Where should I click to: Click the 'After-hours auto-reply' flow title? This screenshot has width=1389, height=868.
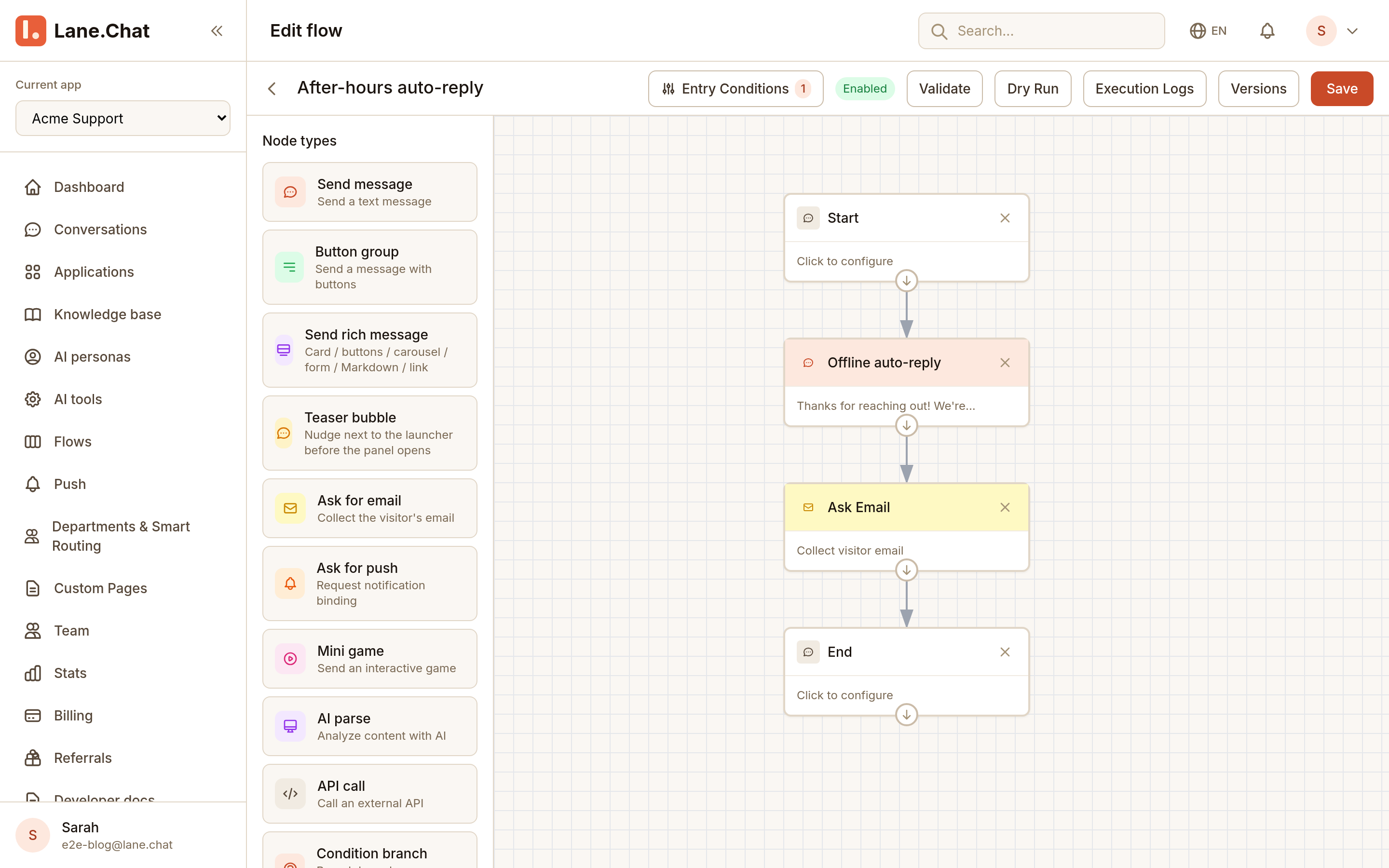click(390, 88)
